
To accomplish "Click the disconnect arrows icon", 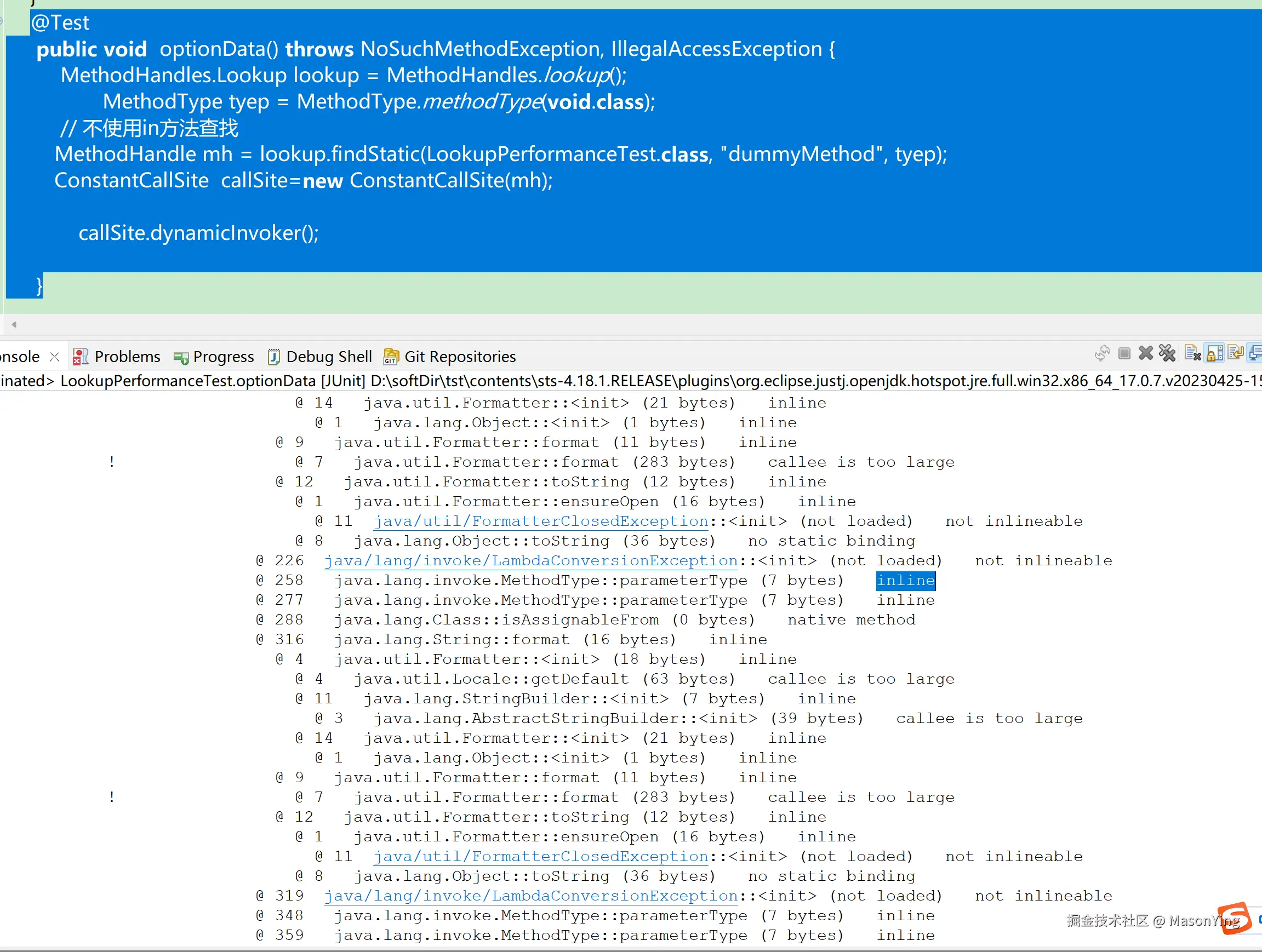I will point(1102,354).
